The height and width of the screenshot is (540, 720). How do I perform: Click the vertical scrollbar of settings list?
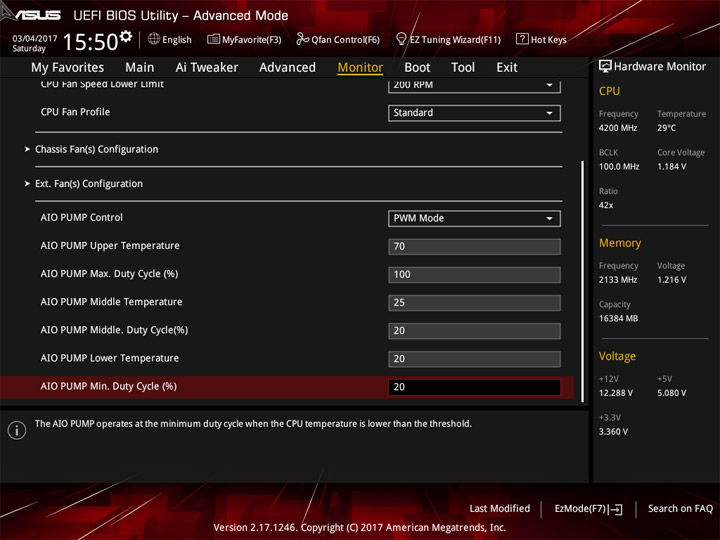tap(583, 281)
